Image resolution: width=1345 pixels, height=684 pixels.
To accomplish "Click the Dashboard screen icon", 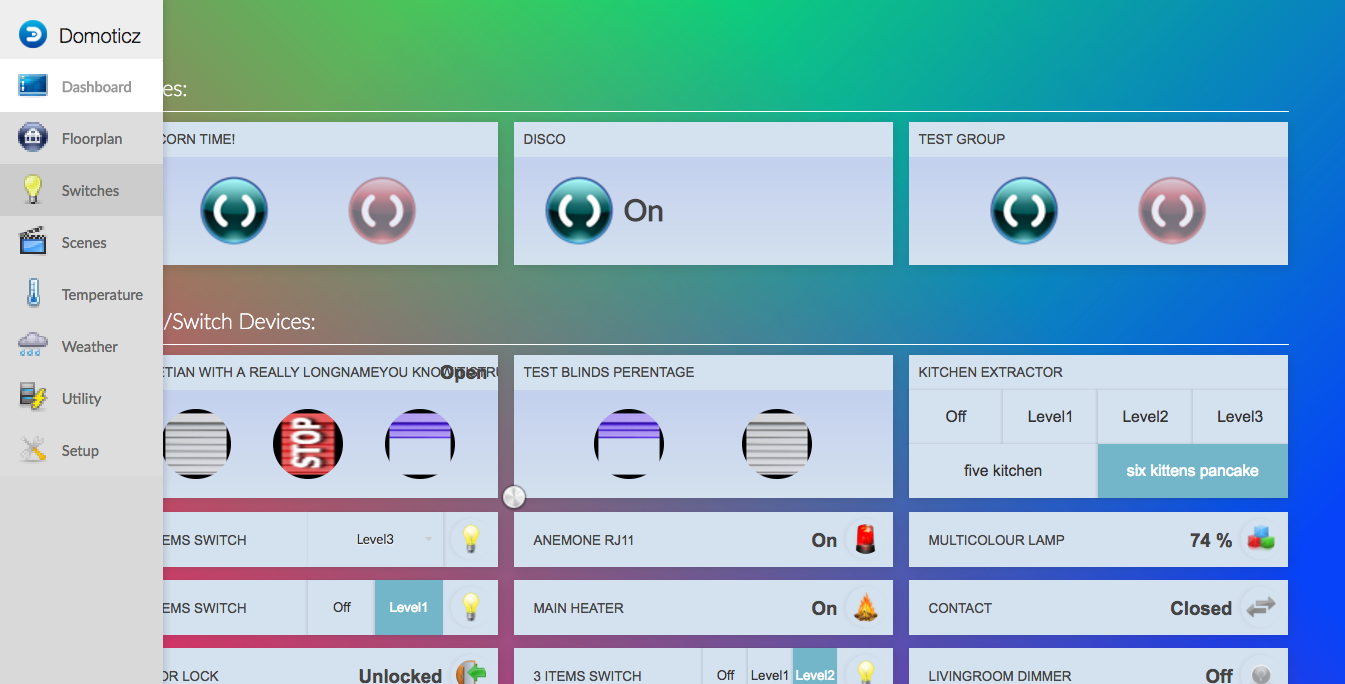I will pyautogui.click(x=33, y=86).
